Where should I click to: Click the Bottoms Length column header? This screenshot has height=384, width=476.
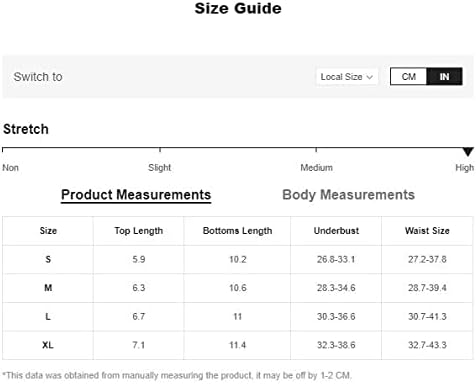click(237, 231)
